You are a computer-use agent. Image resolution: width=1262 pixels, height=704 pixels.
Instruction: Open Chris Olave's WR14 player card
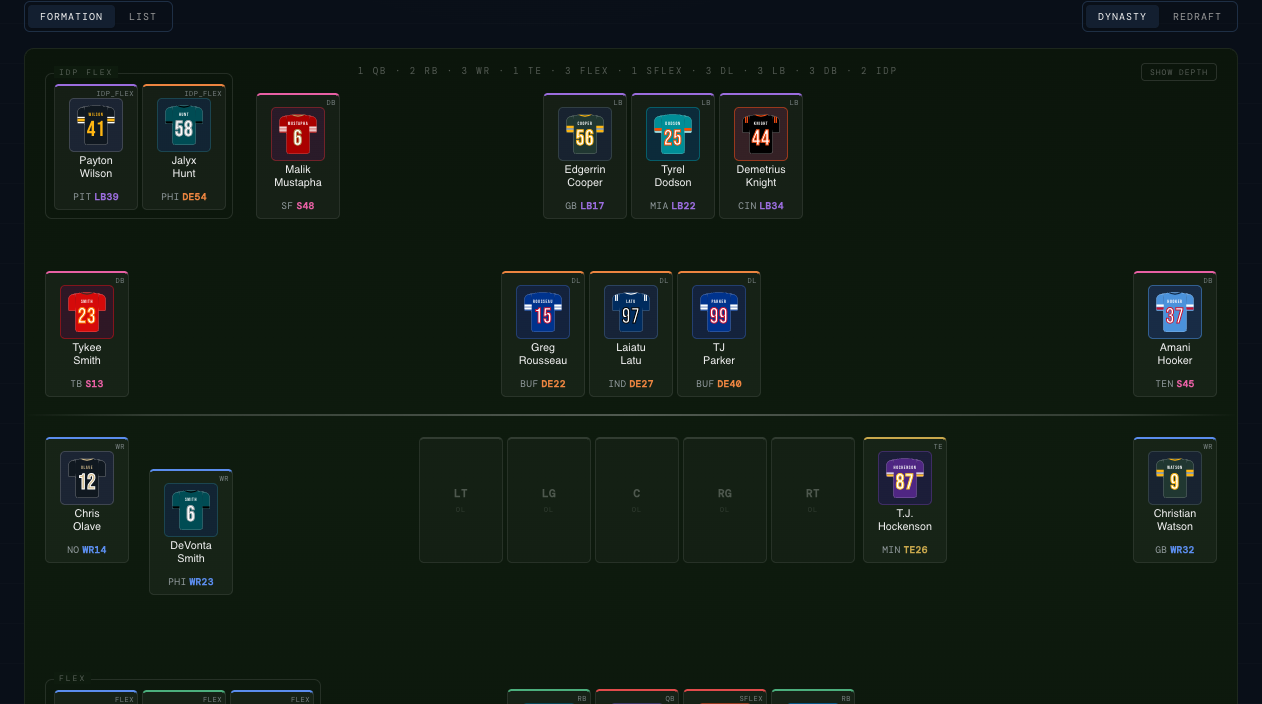pos(87,500)
